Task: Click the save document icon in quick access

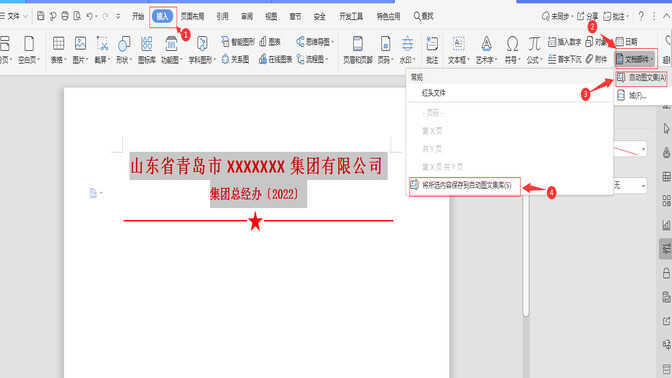Action: pos(40,16)
